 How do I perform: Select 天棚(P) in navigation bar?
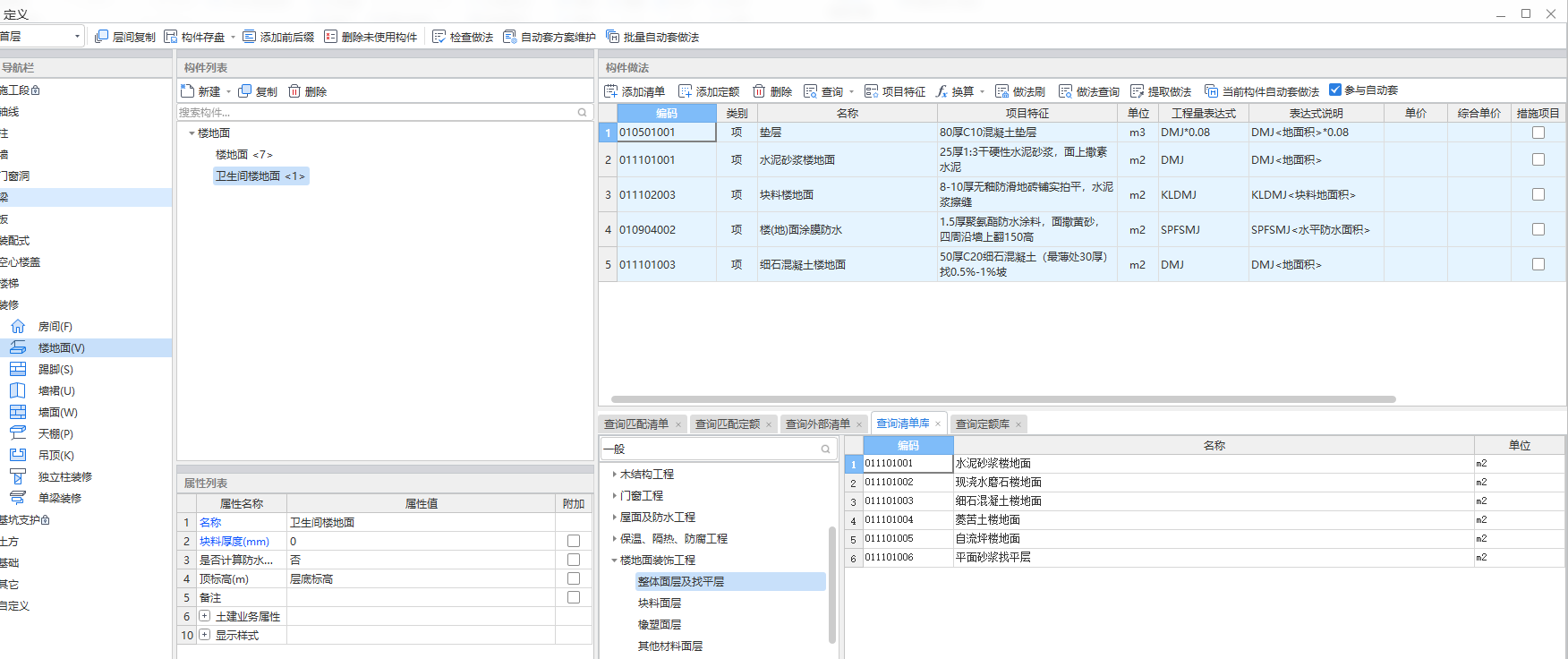[x=55, y=434]
